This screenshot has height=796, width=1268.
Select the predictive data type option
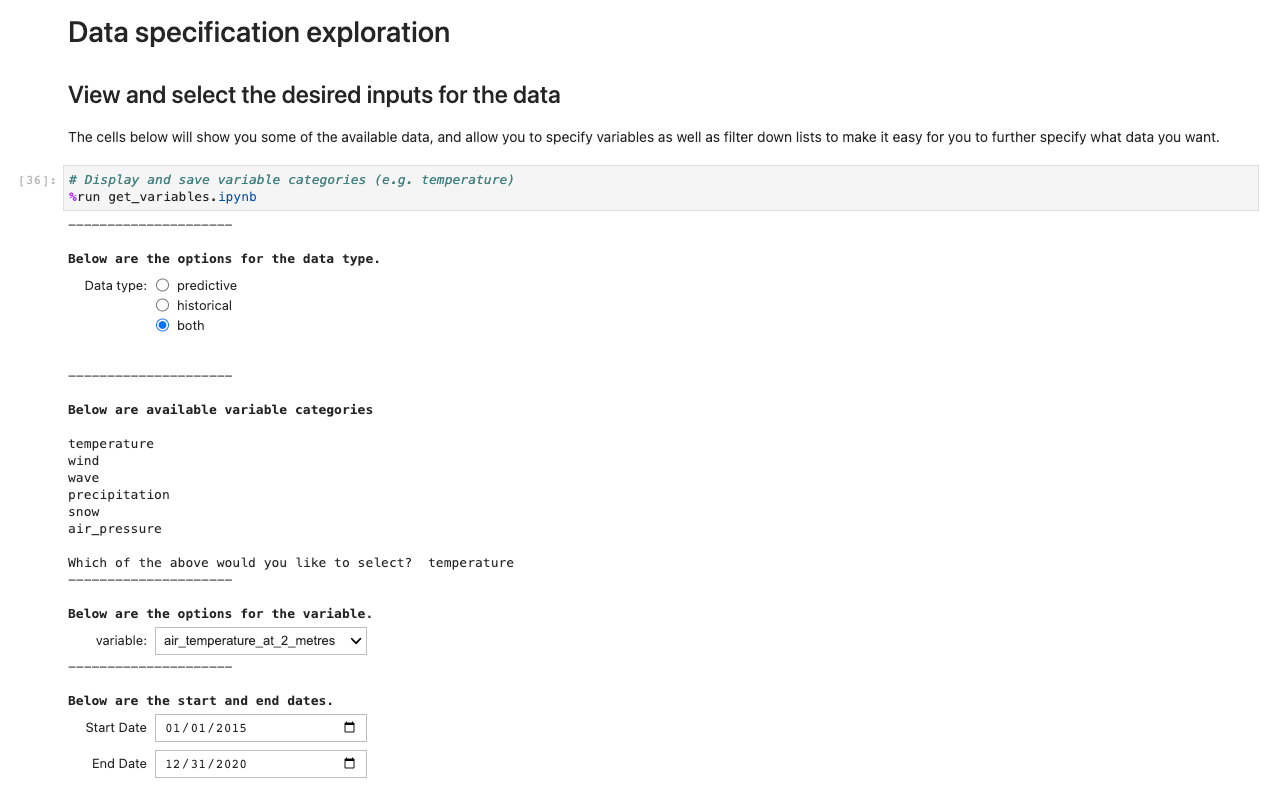[x=163, y=285]
